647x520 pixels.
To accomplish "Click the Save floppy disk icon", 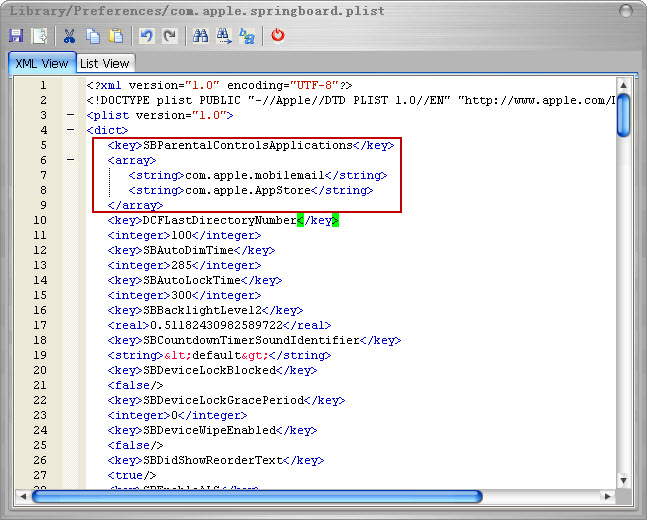I will pyautogui.click(x=17, y=36).
